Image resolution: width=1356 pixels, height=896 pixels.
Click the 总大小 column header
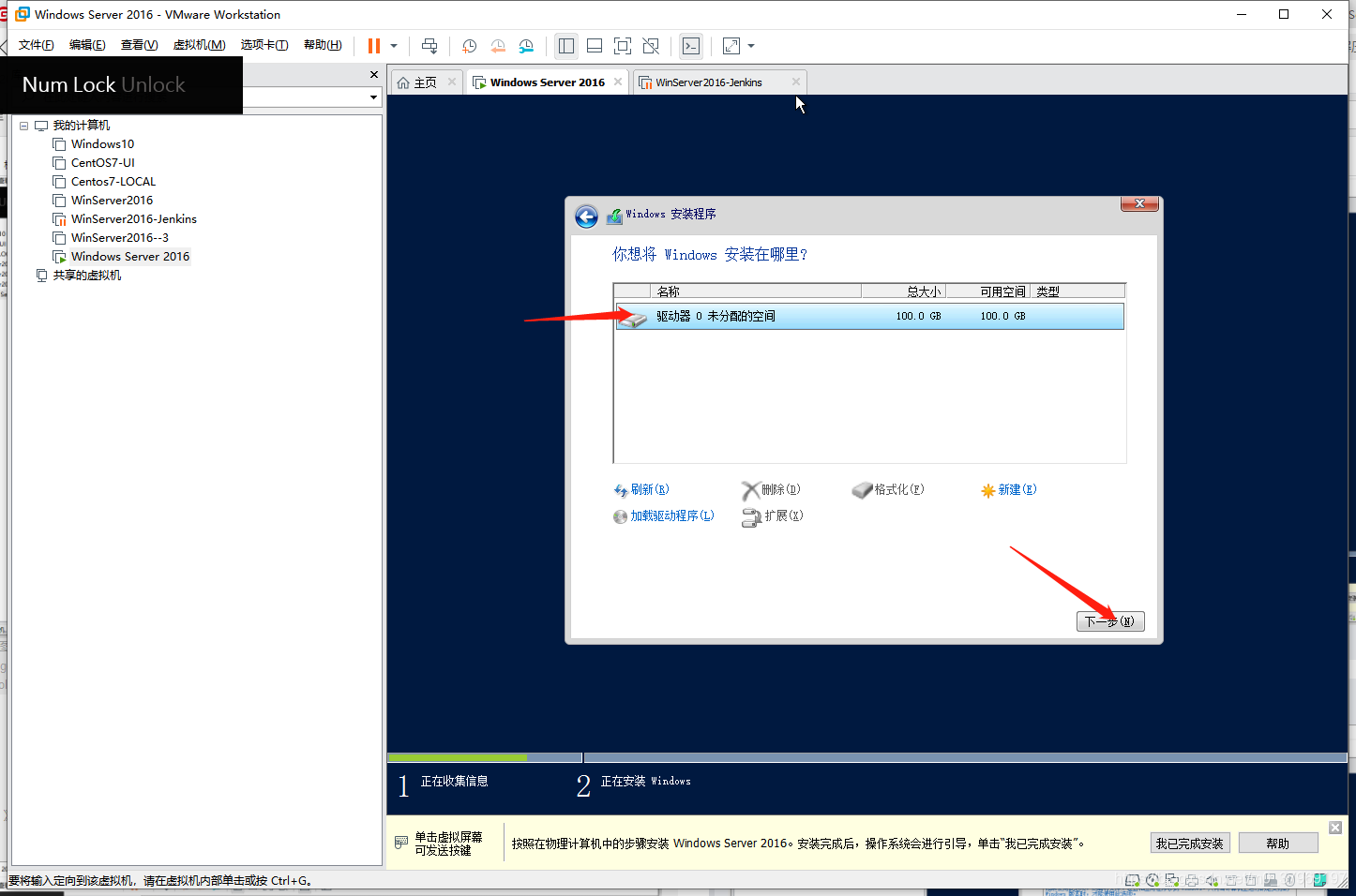pos(903,291)
